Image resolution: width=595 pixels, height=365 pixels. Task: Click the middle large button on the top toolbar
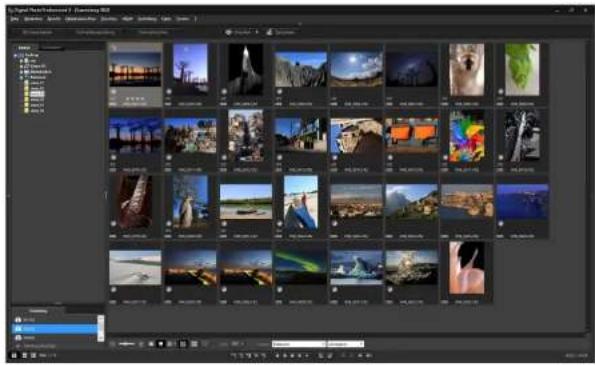pos(95,33)
